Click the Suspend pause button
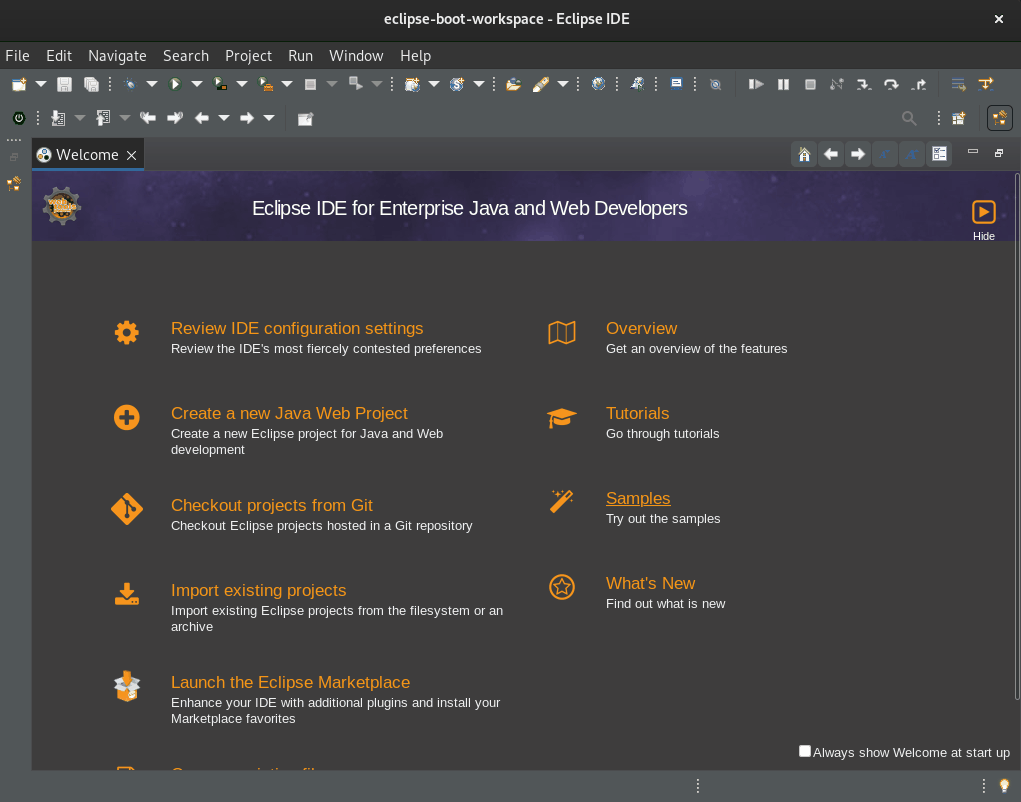The image size is (1021, 802). point(783,84)
